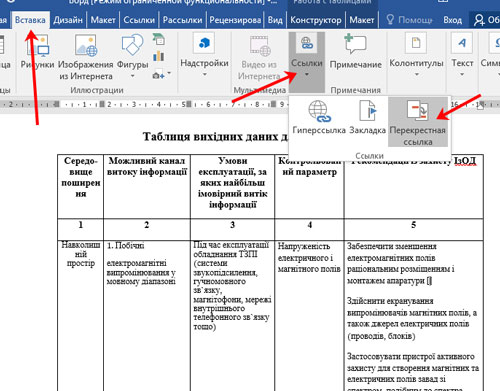This screenshot has height=391, width=500.
Task: Switch to the Рассылки tab
Action: 182,20
